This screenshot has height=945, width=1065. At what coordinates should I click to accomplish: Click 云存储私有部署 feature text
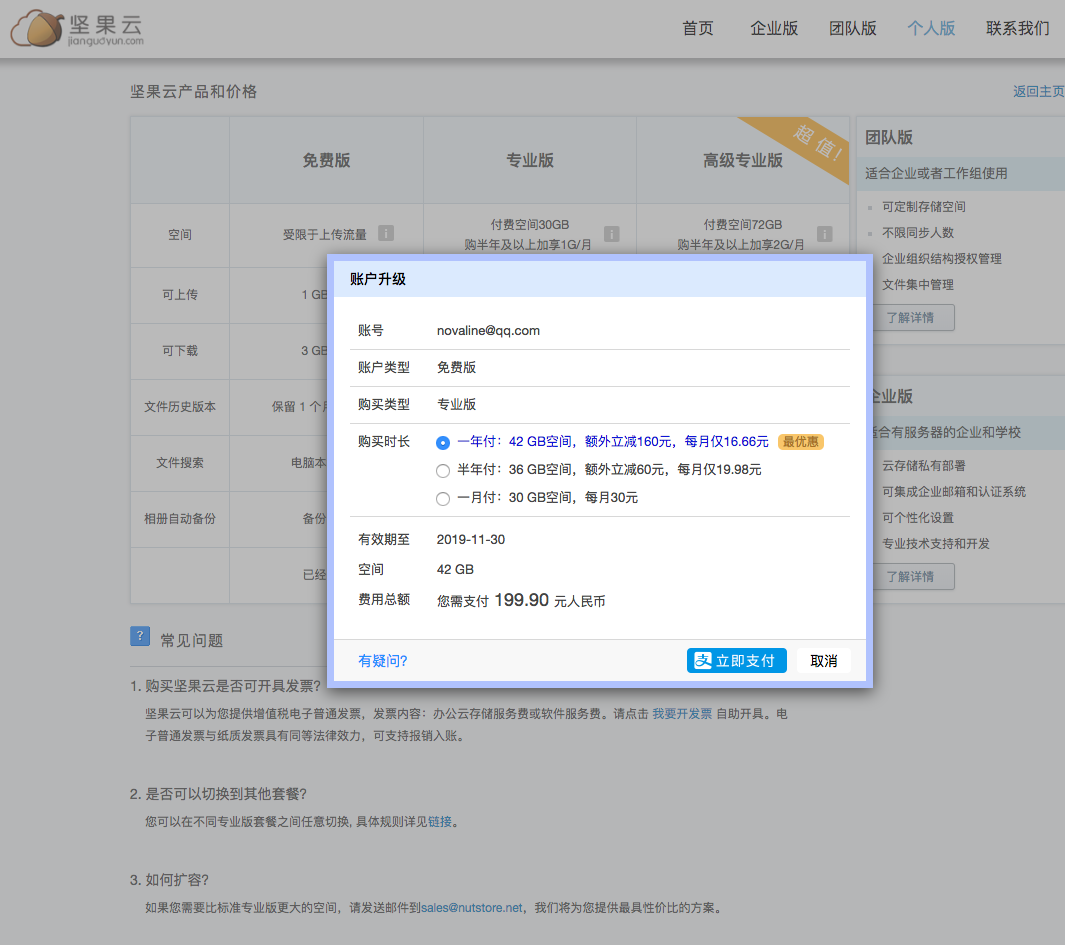[923, 465]
